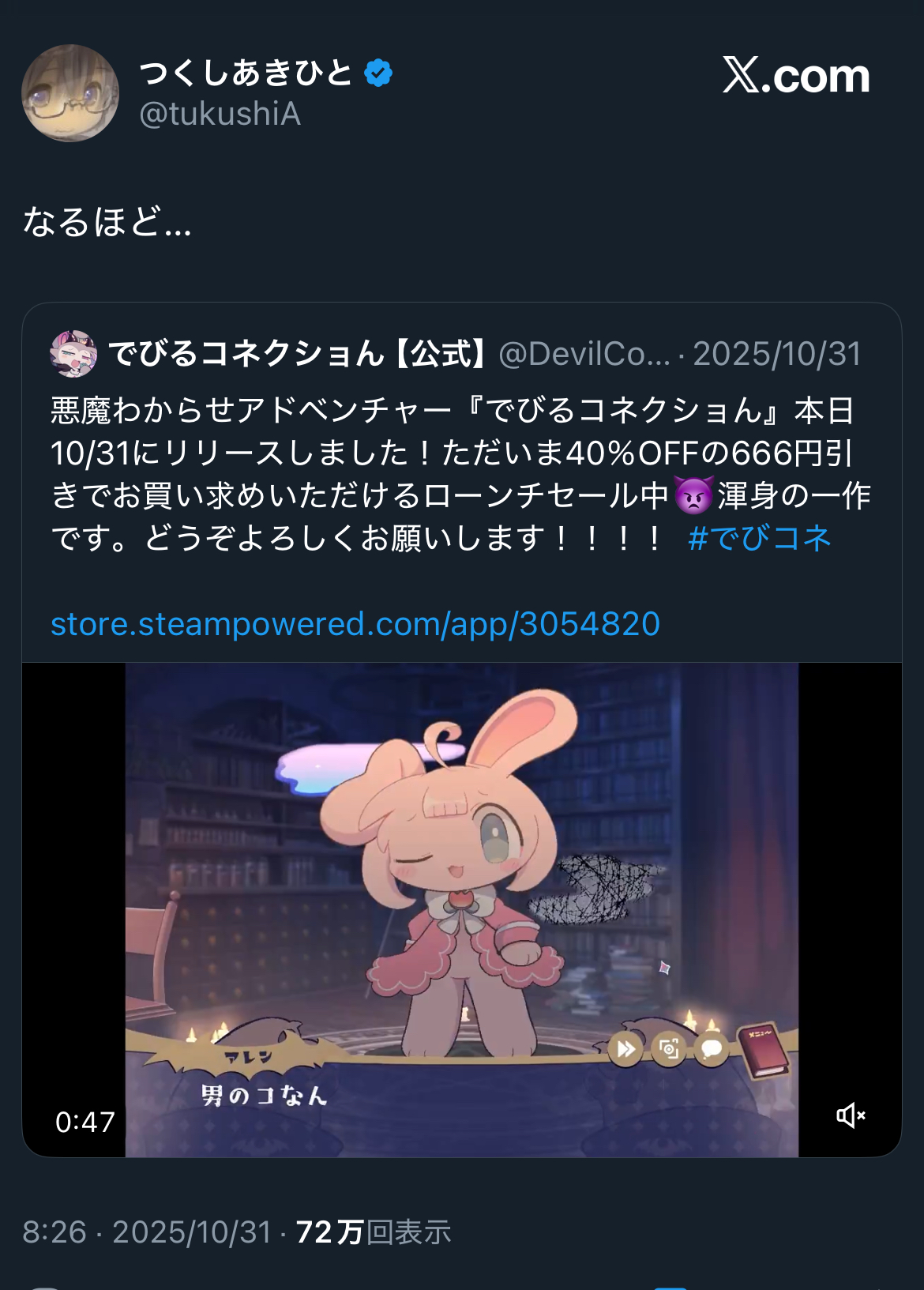Open the quoted post body text
Screen dimensions: 924x1290
[461, 474]
